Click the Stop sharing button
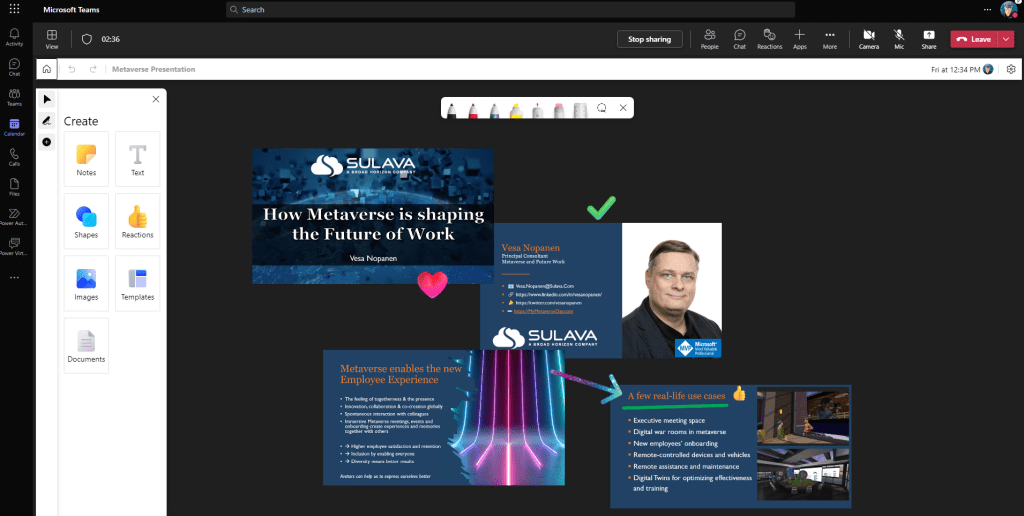1024x516 pixels. 650,39
